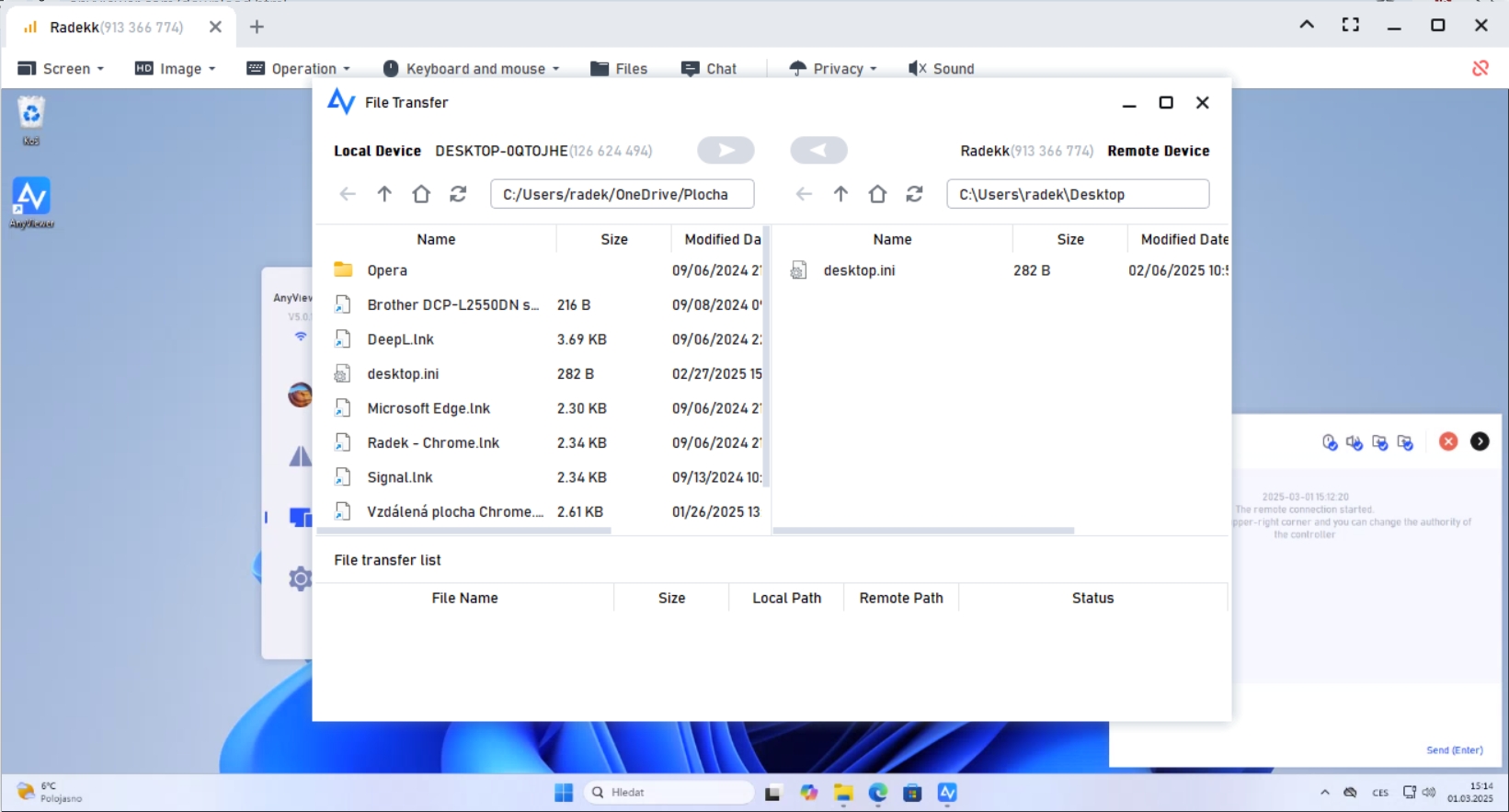Toggle the Sound mute button

coord(941,68)
